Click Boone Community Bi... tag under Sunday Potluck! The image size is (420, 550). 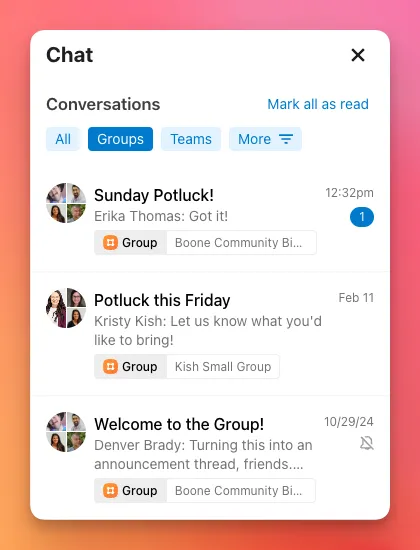(241, 242)
